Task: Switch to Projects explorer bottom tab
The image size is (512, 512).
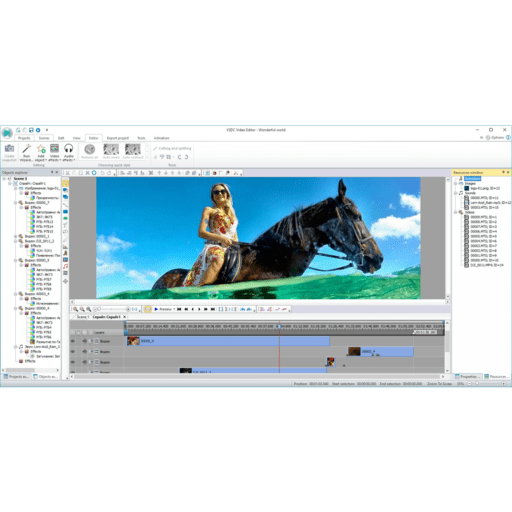Action: tap(16, 376)
